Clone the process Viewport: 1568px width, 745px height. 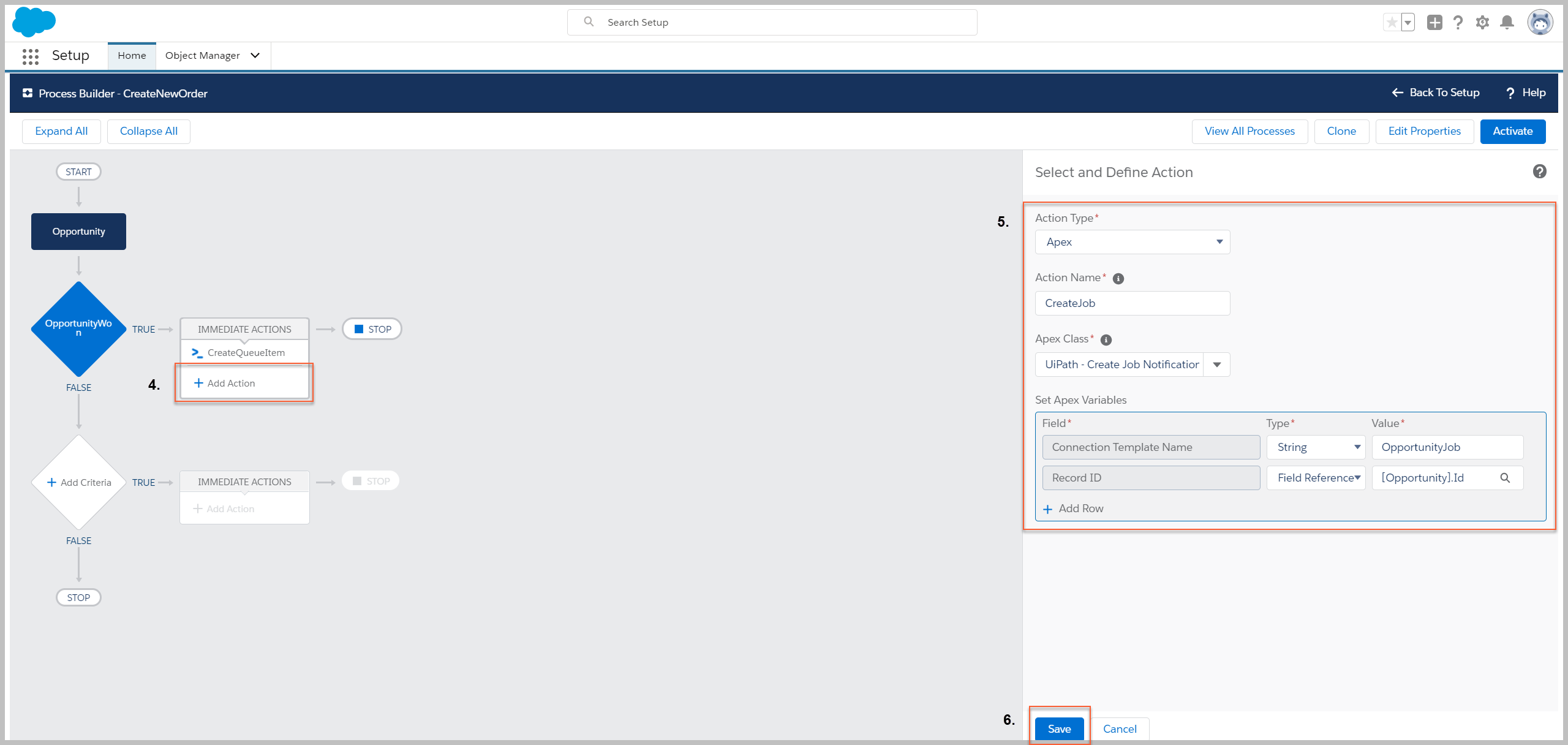point(1341,131)
